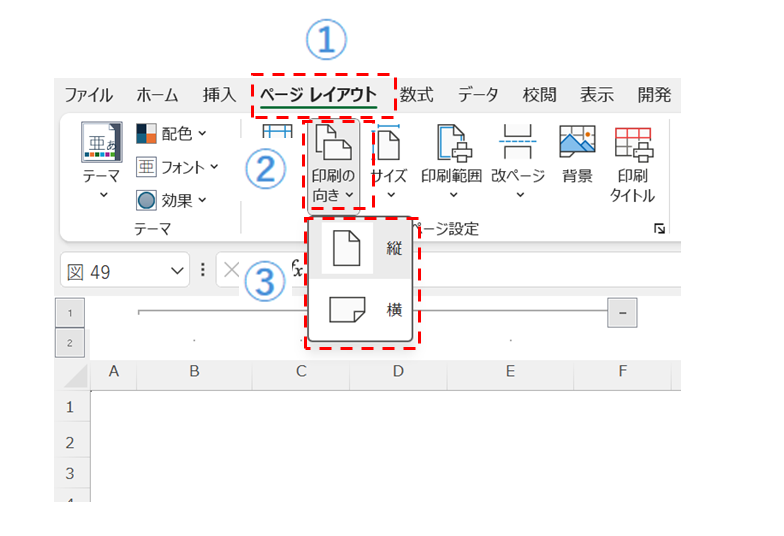This screenshot has width=784, height=536.
Task: Open the File (ファイル) tab
Action: click(x=88, y=95)
